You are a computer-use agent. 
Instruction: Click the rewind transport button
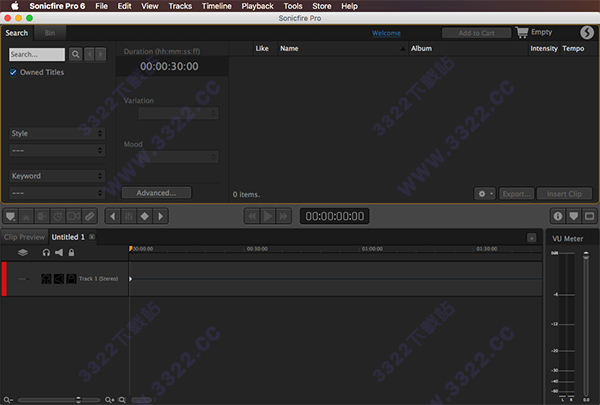pyautogui.click(x=252, y=216)
